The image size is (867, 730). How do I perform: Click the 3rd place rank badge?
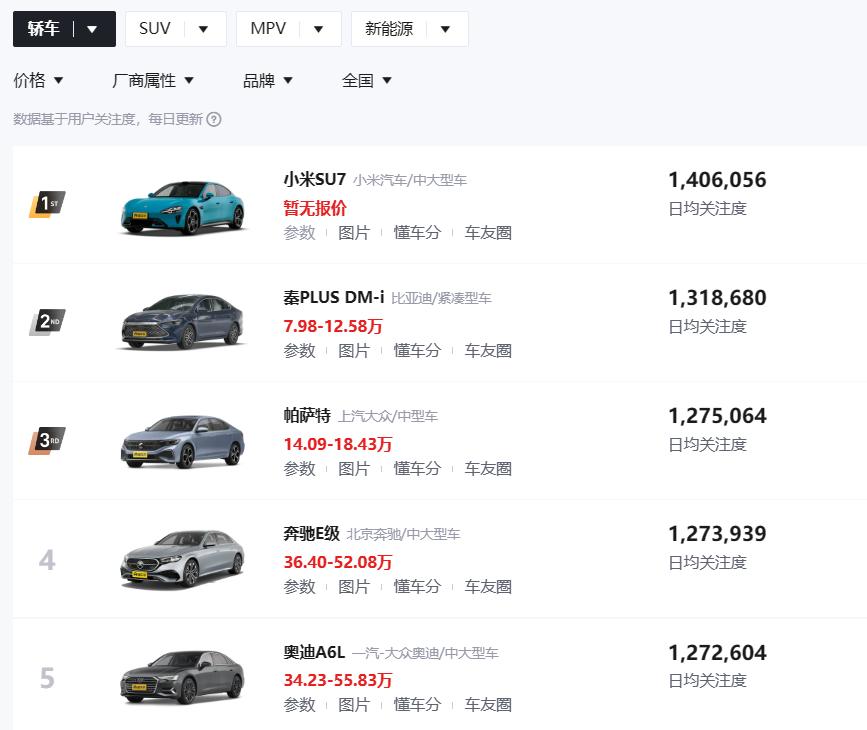(48, 440)
